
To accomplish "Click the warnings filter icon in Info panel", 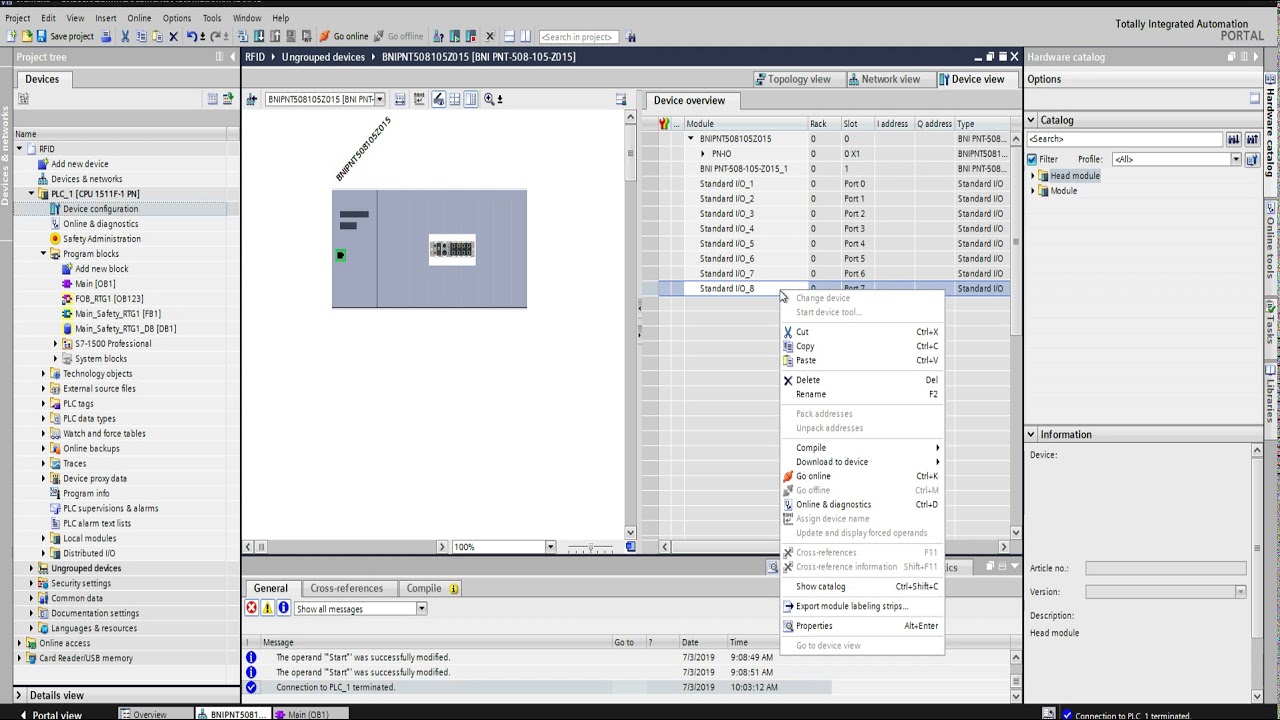I will (x=268, y=608).
